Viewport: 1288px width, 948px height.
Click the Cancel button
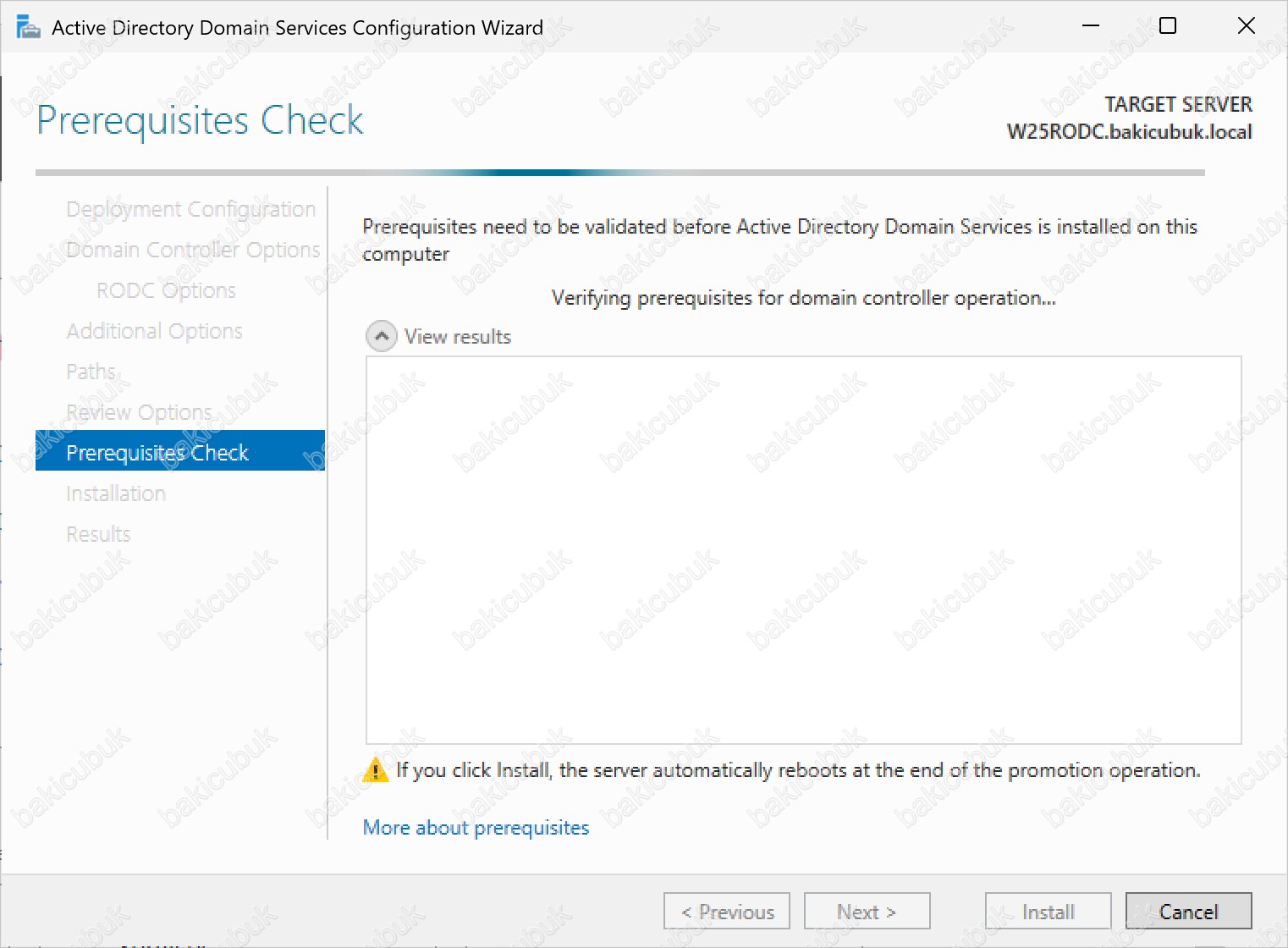[x=1188, y=911]
